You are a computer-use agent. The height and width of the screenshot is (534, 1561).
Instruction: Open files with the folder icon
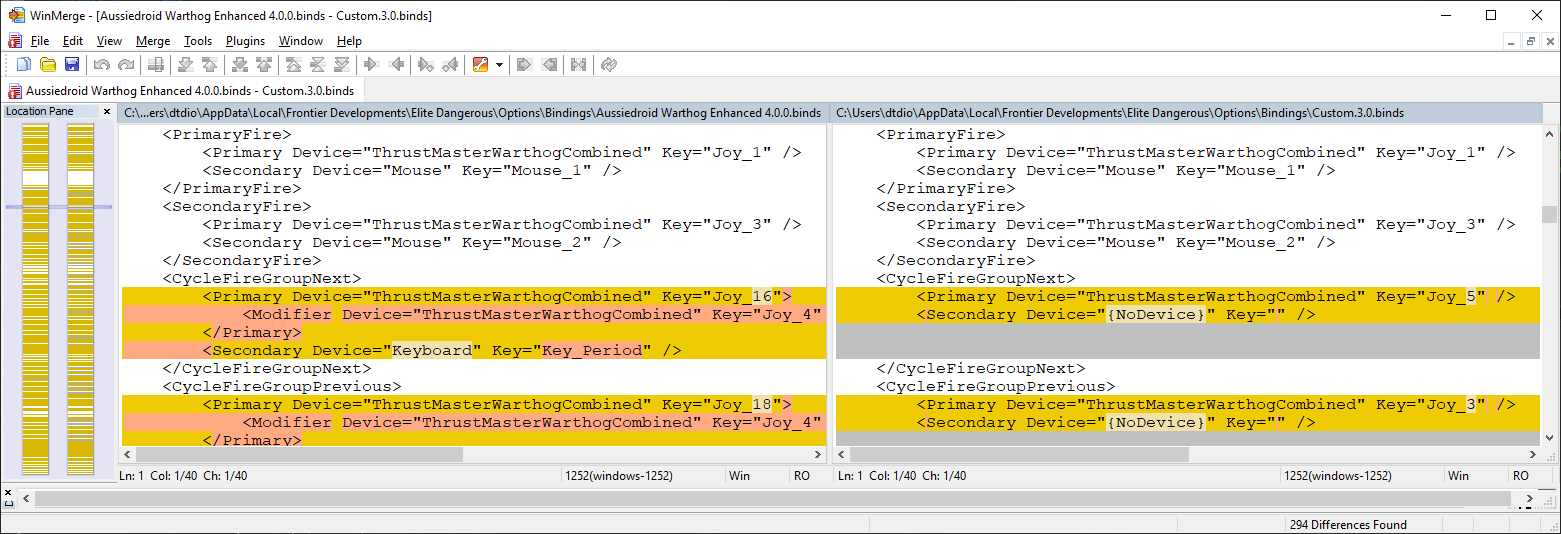(48, 65)
